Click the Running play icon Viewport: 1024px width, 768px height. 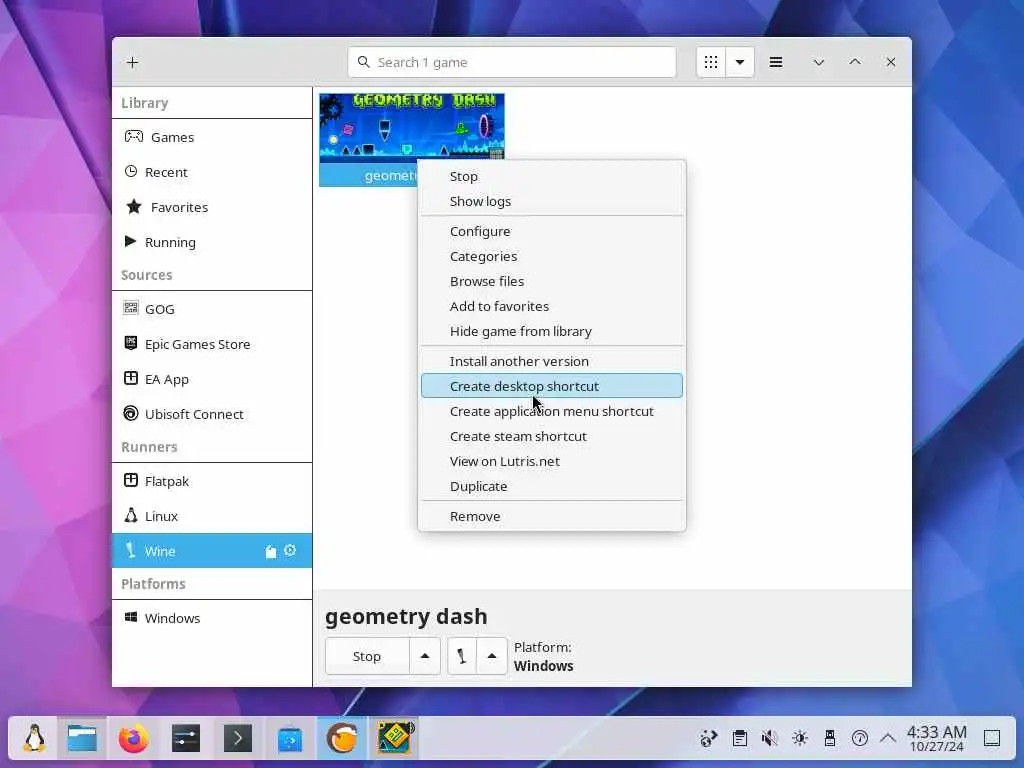tap(131, 242)
